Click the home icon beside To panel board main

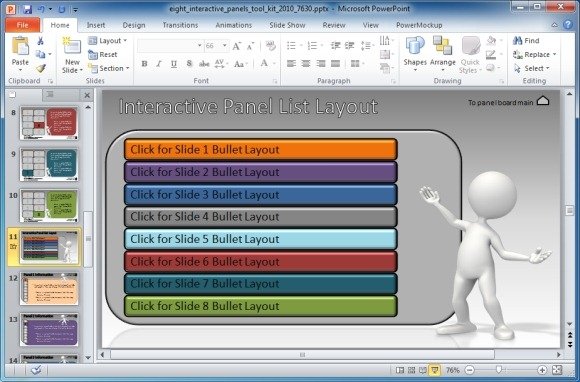(x=543, y=100)
